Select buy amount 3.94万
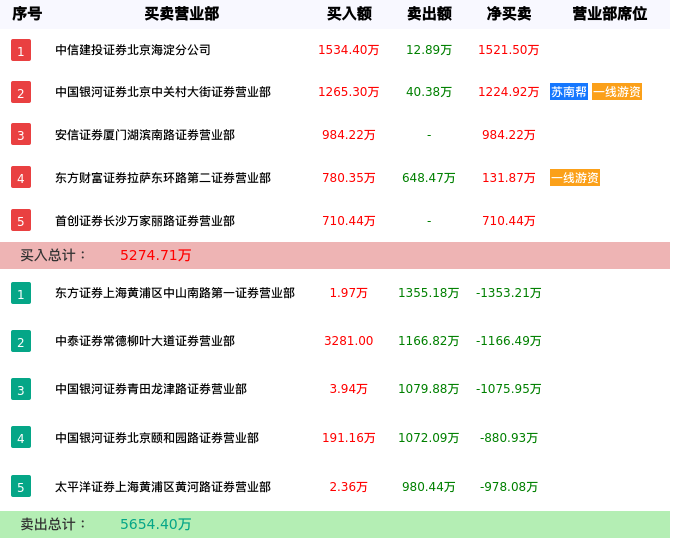 click(349, 389)
